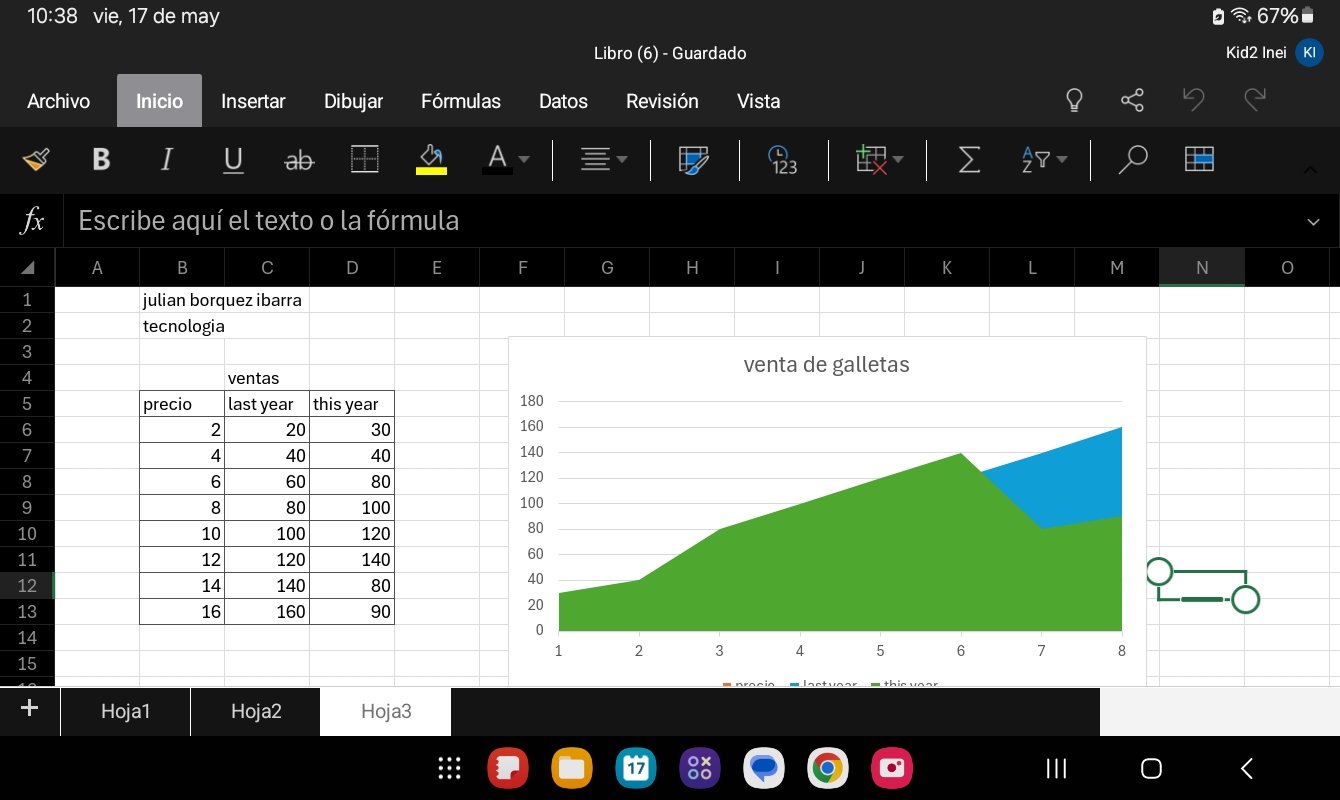Click the undo arrow button

pyautogui.click(x=1193, y=101)
